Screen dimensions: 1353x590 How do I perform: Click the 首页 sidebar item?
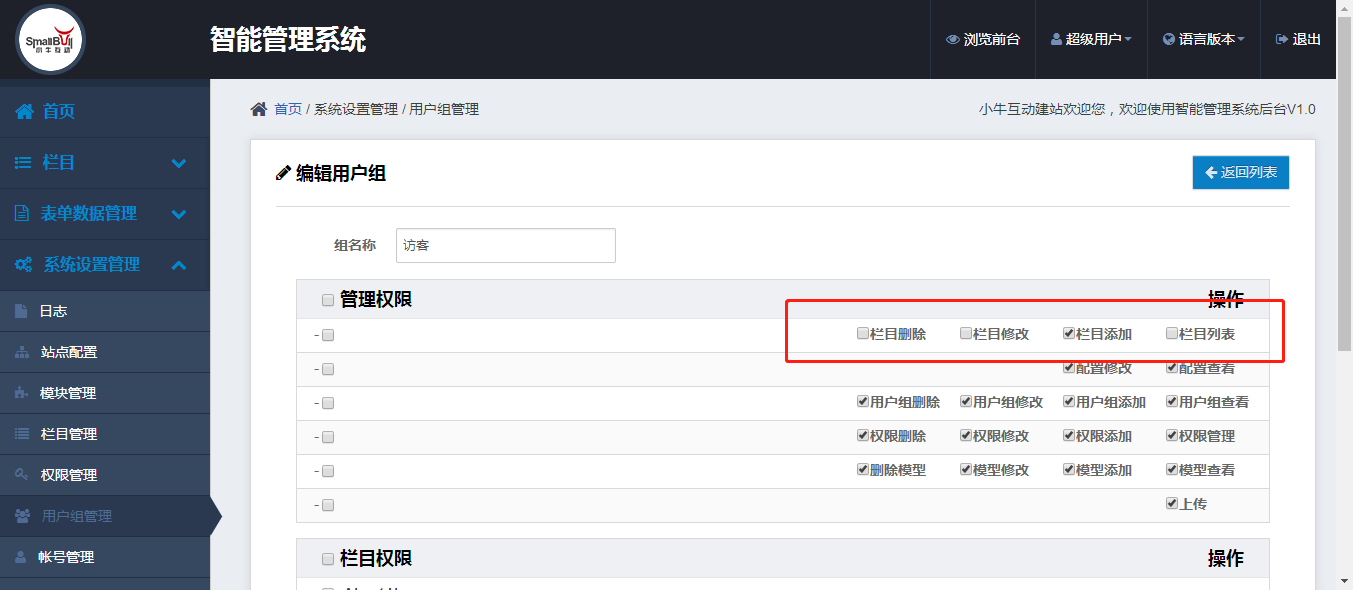[x=105, y=111]
